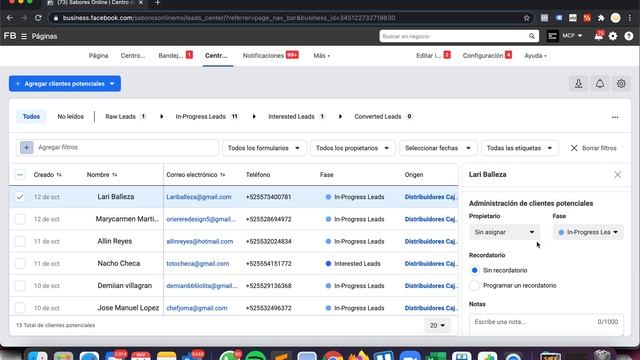The height and width of the screenshot is (360, 640).
Task: Click the search magnifier icon
Action: pos(531,36)
